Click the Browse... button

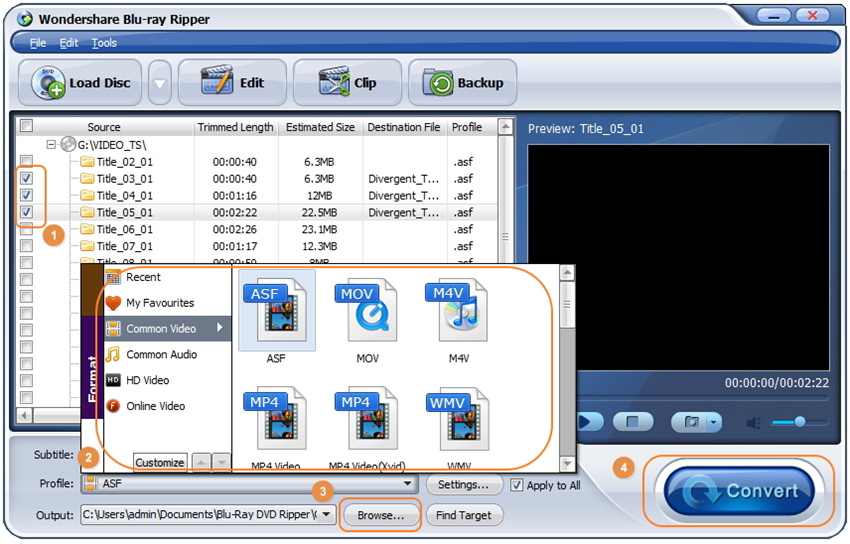coord(381,515)
